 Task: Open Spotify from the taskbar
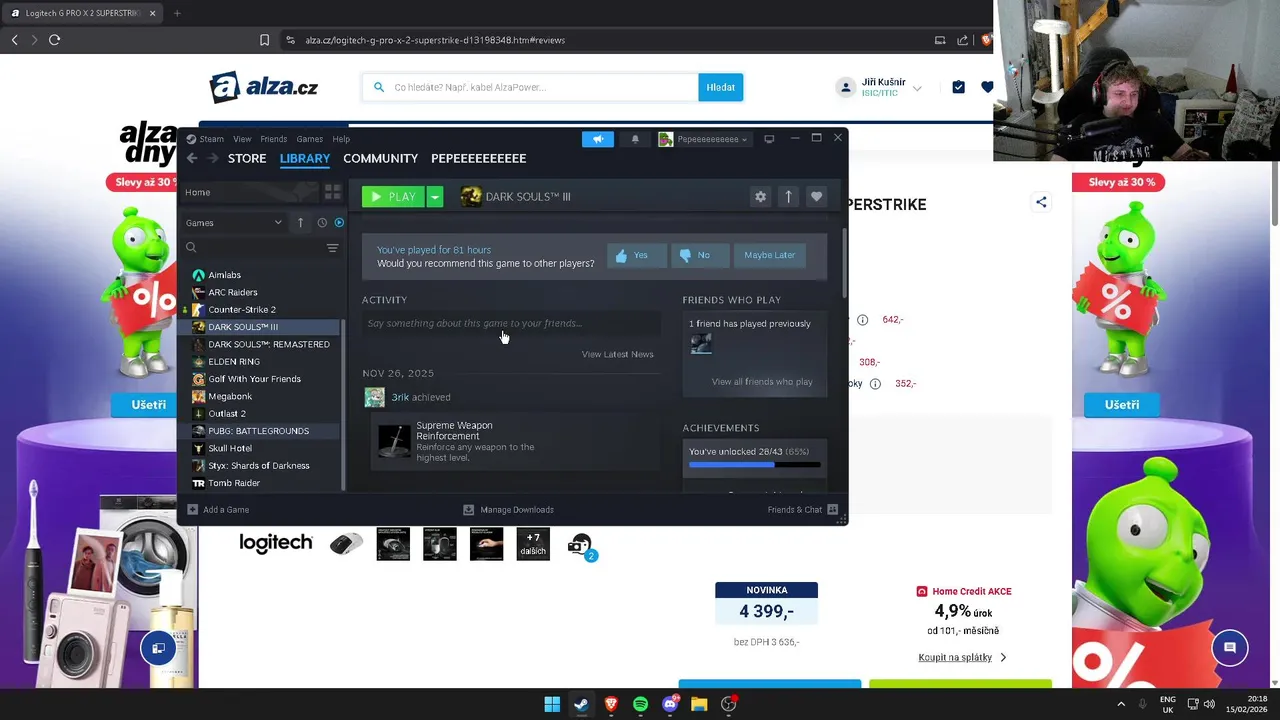(640, 704)
